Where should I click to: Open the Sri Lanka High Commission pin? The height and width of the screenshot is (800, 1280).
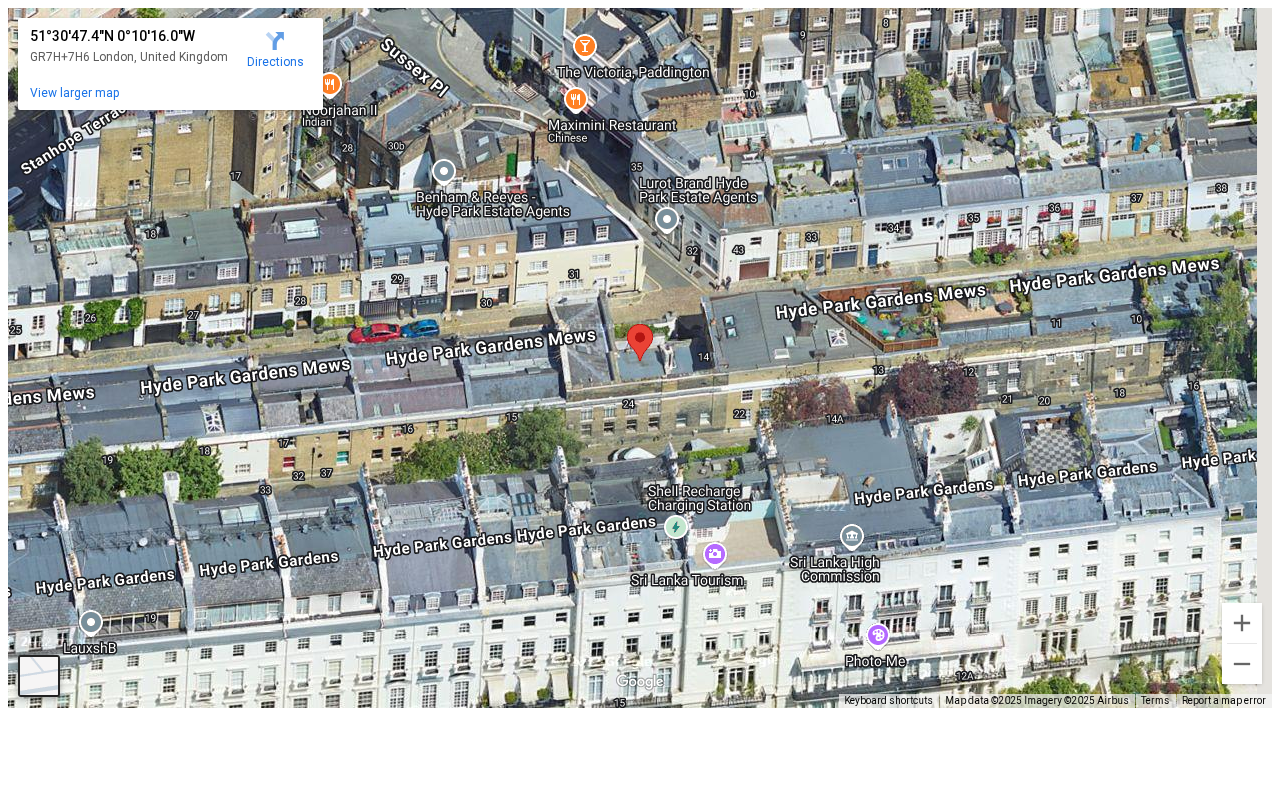(851, 537)
